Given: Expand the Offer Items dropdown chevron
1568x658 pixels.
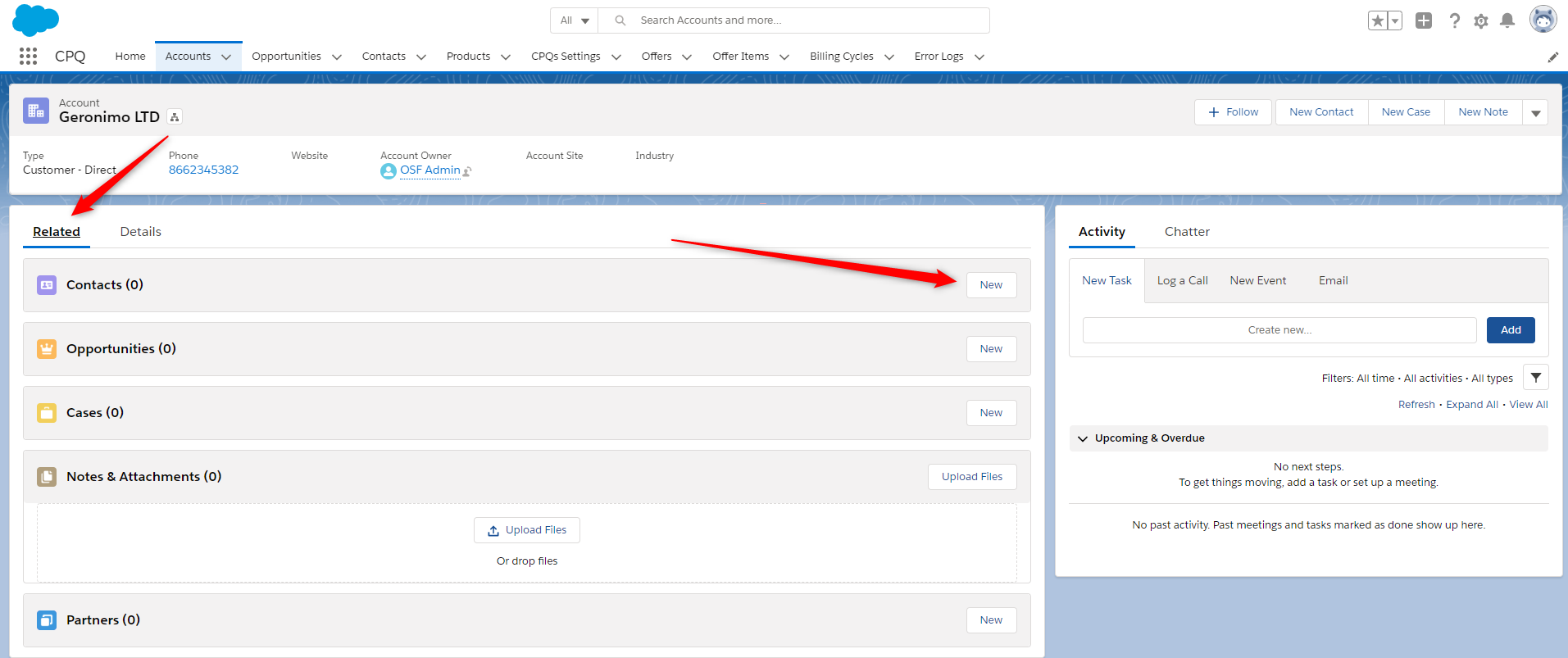Looking at the screenshot, I should point(784,57).
